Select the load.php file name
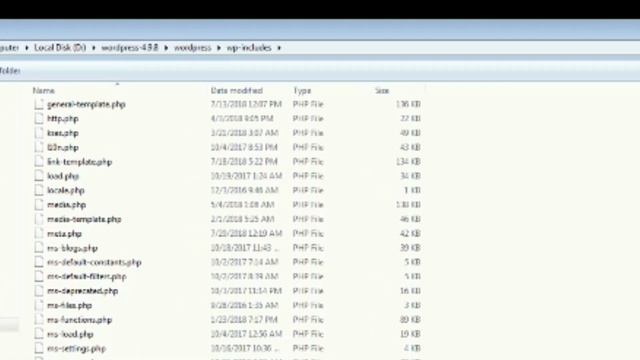The image size is (640, 360). click(x=63, y=176)
